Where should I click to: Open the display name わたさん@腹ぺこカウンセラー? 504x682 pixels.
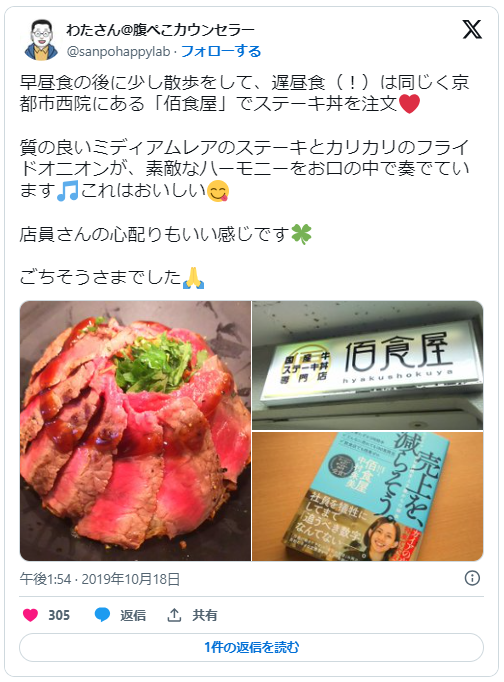160,30
